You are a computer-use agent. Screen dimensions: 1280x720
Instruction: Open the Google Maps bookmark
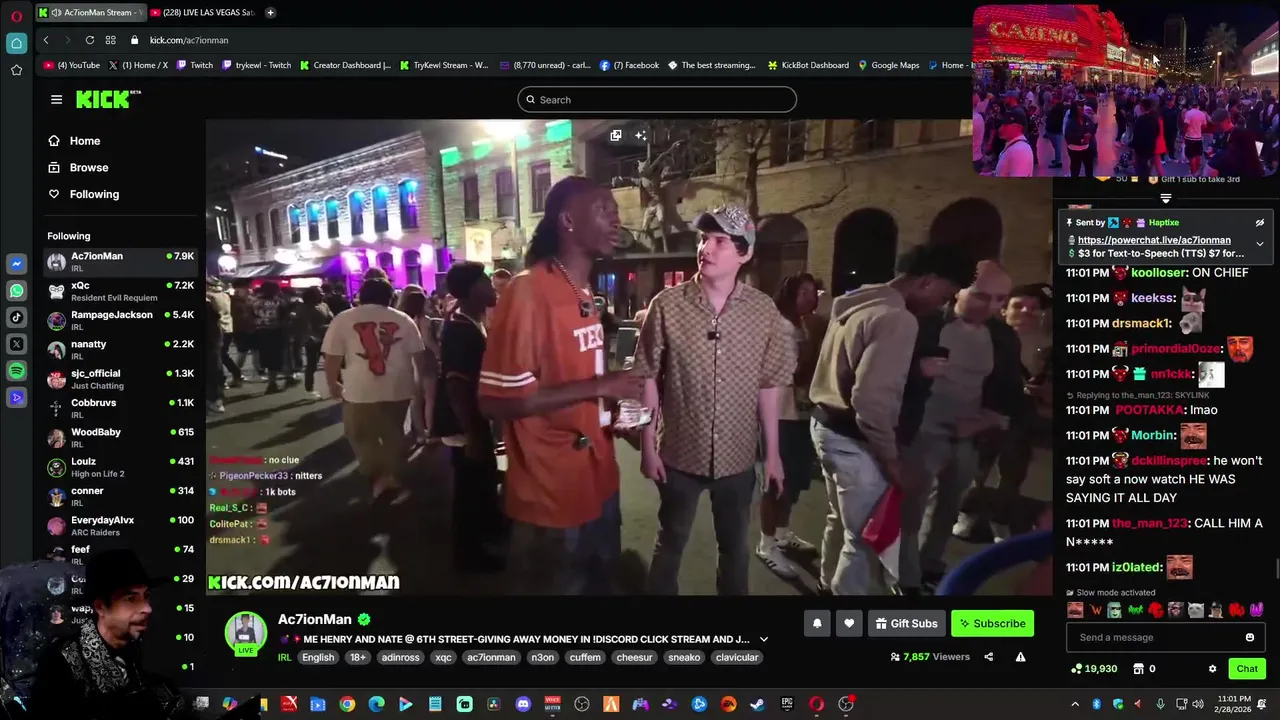pyautogui.click(x=888, y=65)
